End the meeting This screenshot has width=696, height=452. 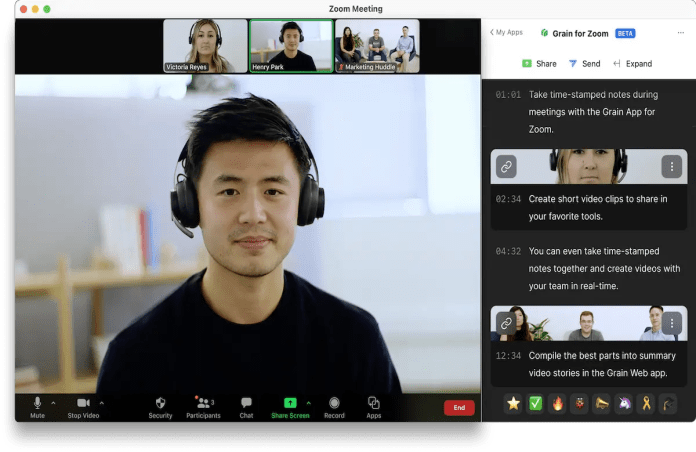pyautogui.click(x=459, y=408)
